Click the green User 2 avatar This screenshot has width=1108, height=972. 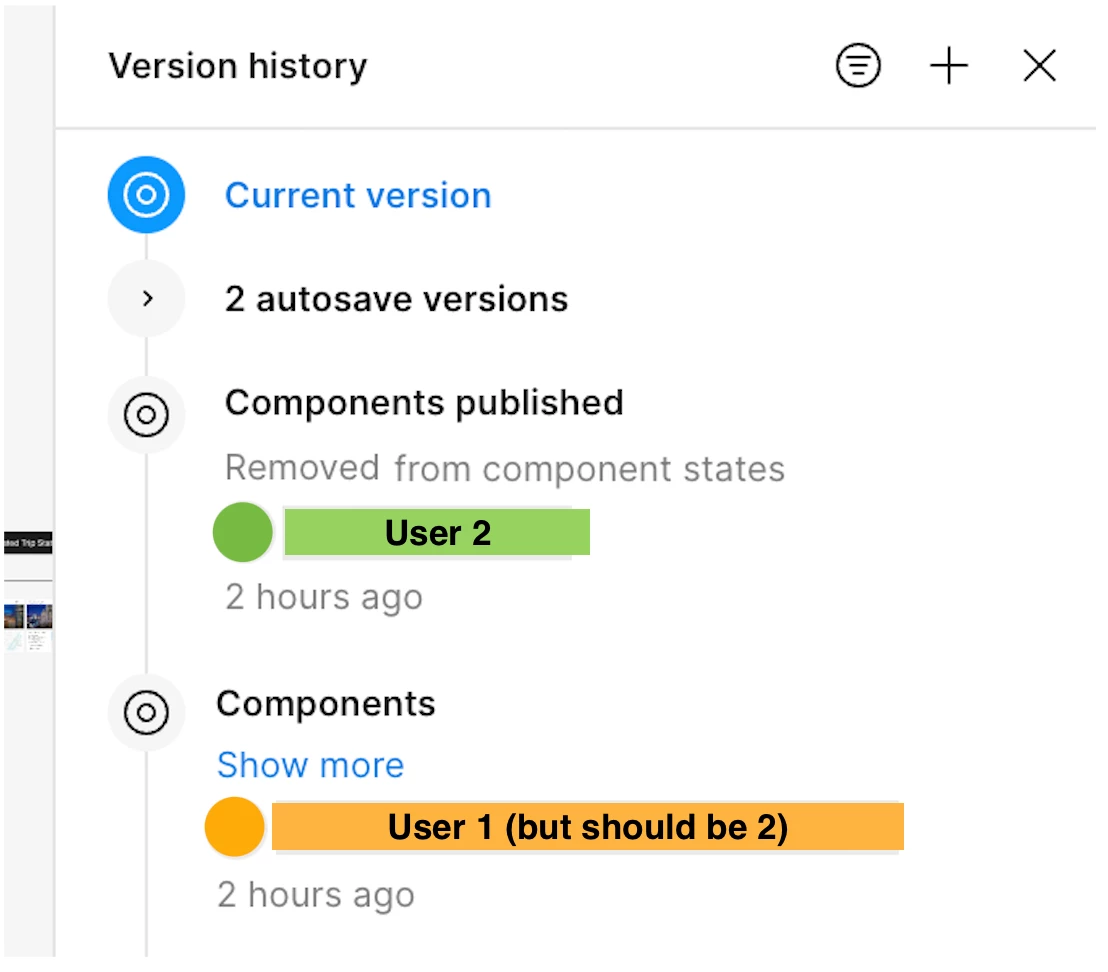click(242, 533)
